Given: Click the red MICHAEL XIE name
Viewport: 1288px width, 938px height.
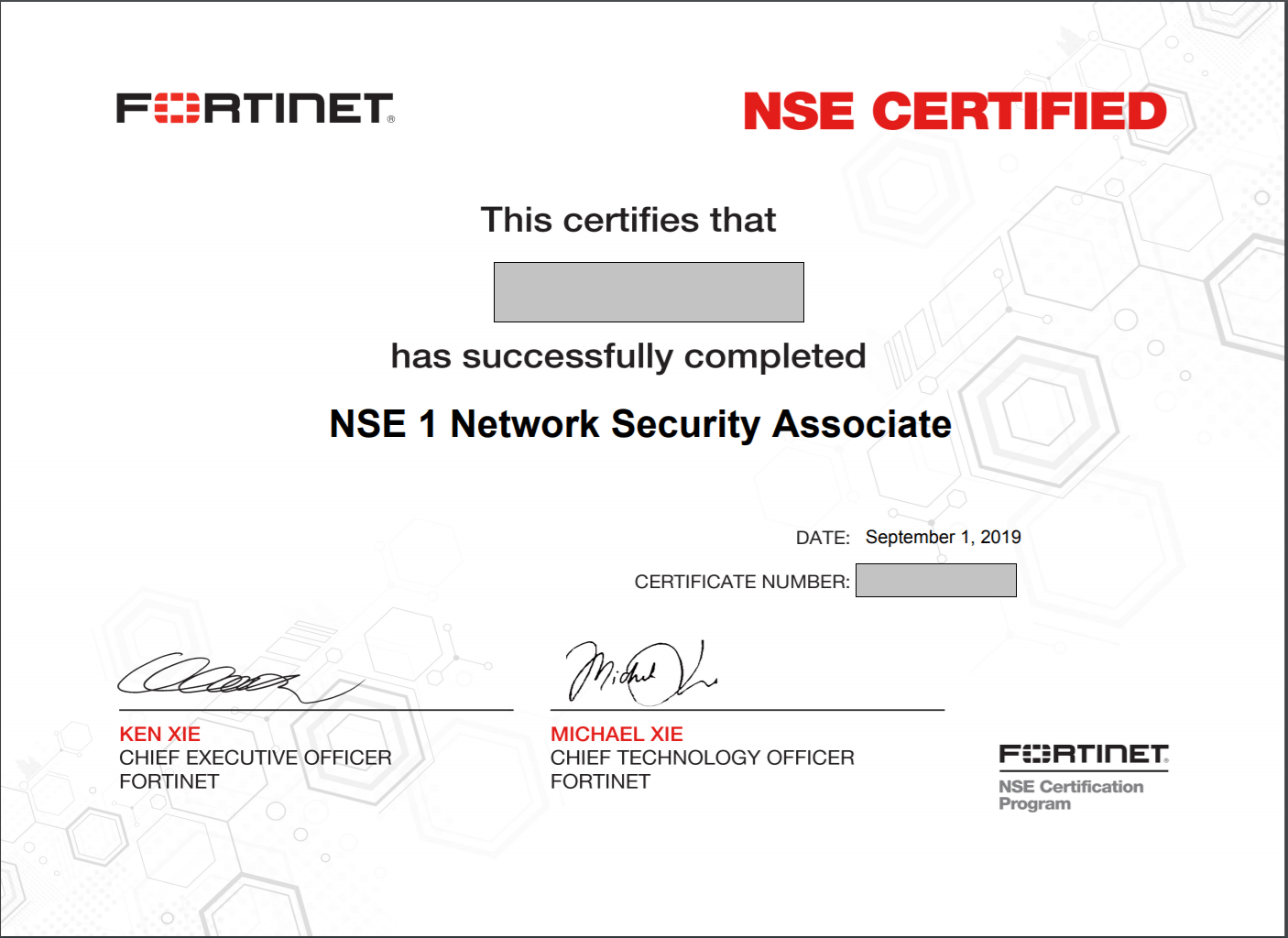Looking at the screenshot, I should pos(616,734).
